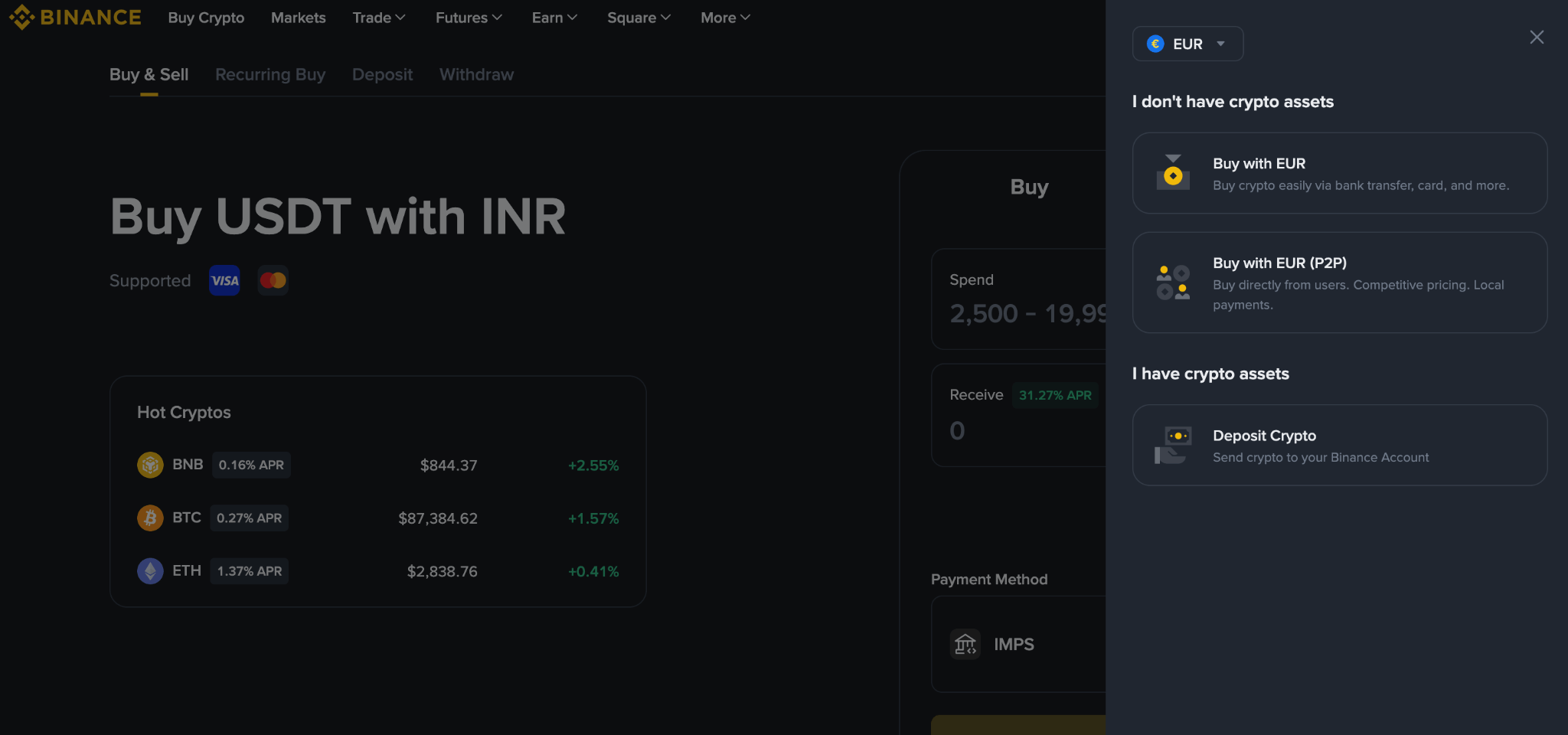1568x735 pixels.
Task: Click the P2P users icon
Action: [1173, 283]
